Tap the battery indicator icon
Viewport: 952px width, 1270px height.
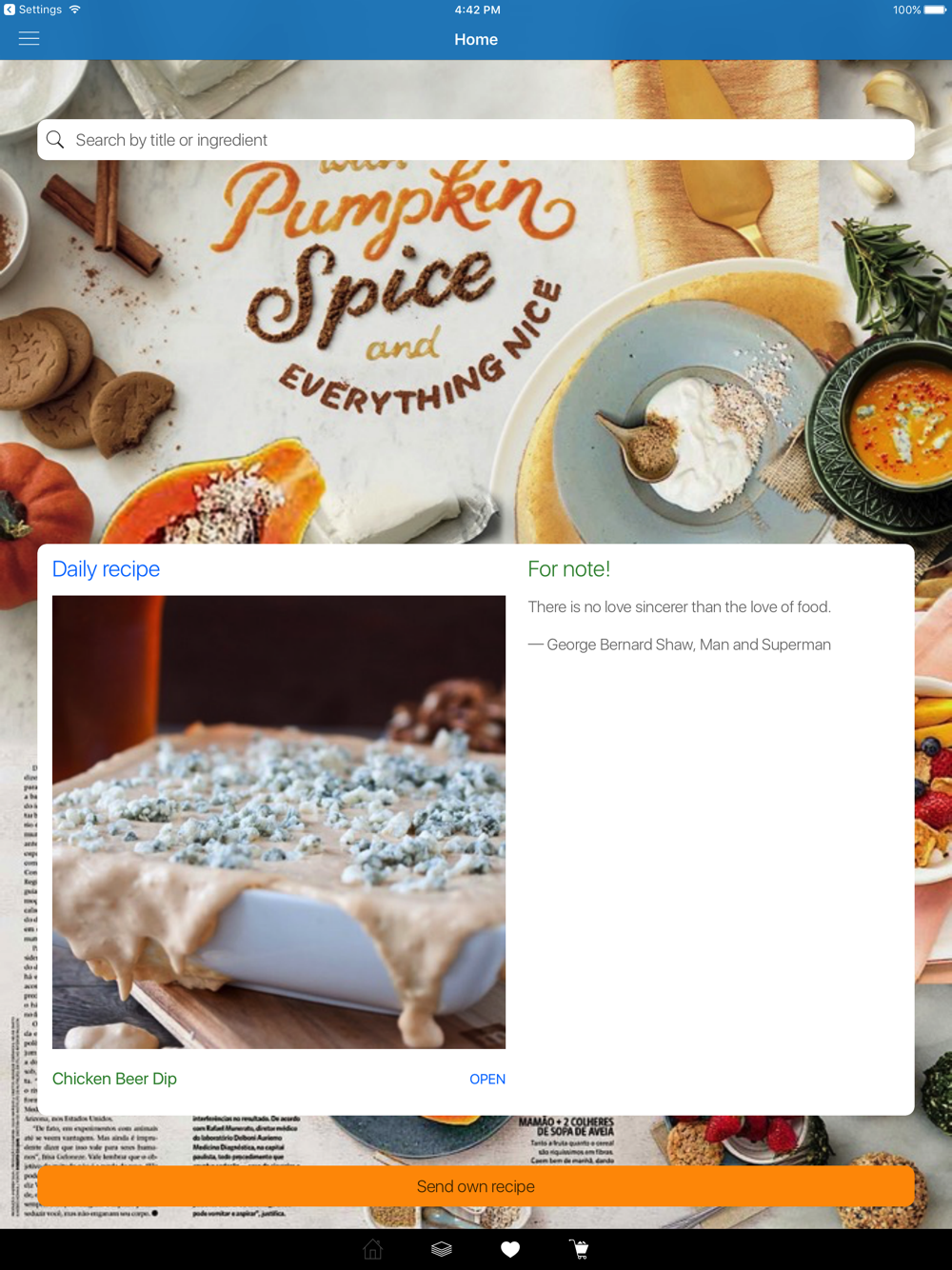coord(935,10)
